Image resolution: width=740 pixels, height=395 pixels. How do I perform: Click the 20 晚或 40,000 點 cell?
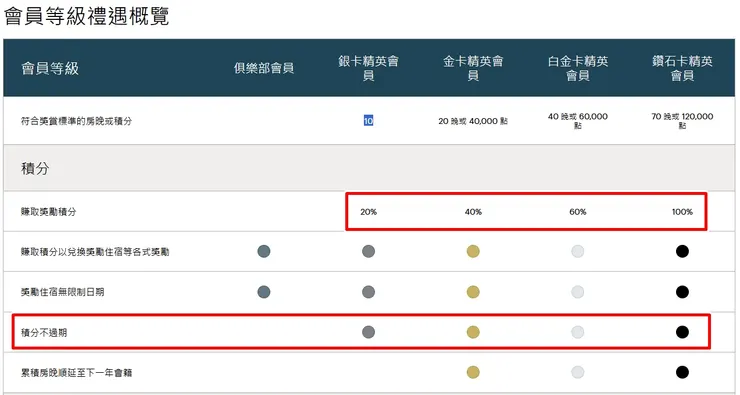coord(473,121)
